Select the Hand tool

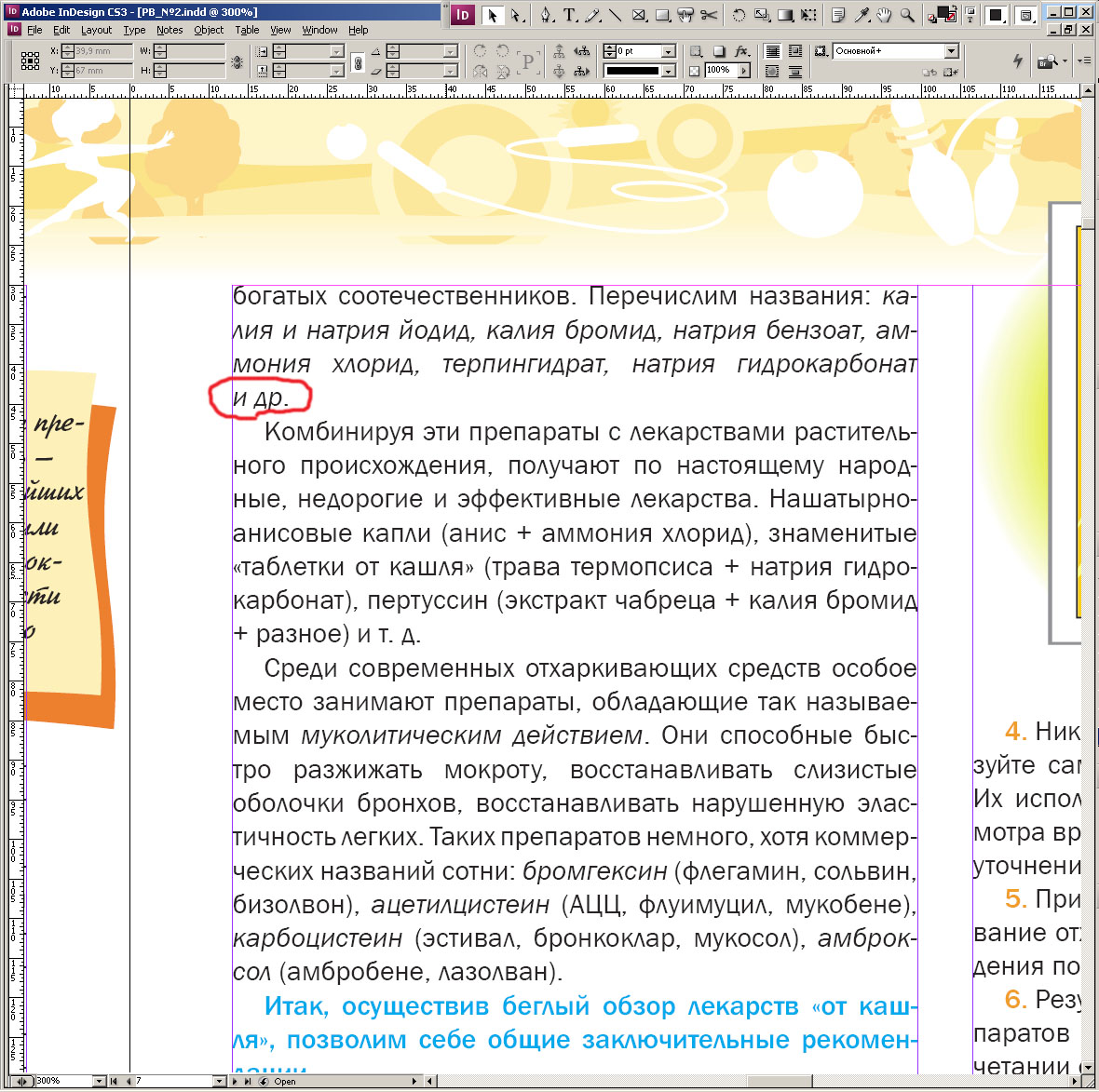pos(884,15)
